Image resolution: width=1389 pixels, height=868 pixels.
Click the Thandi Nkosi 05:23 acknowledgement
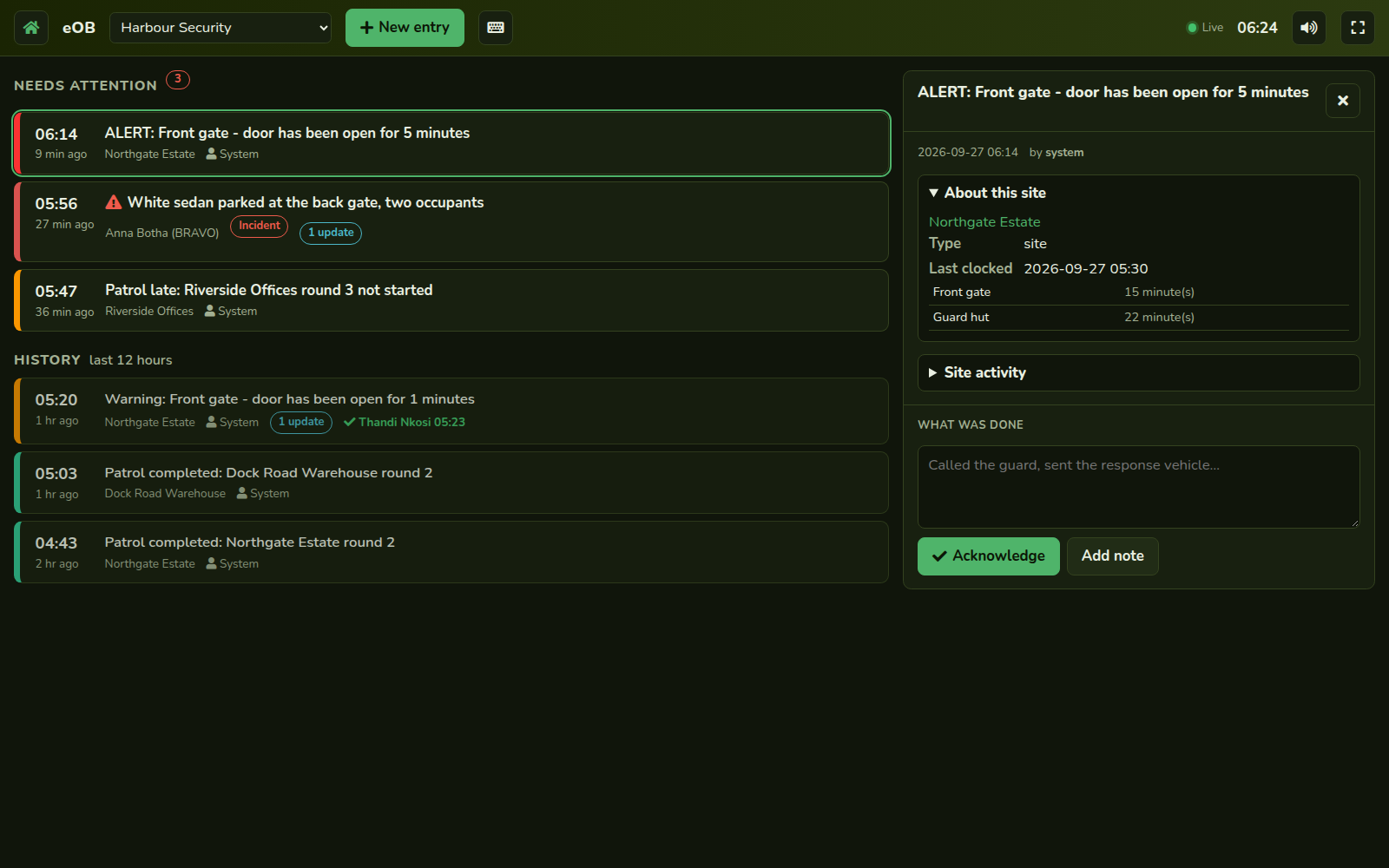[x=405, y=423]
